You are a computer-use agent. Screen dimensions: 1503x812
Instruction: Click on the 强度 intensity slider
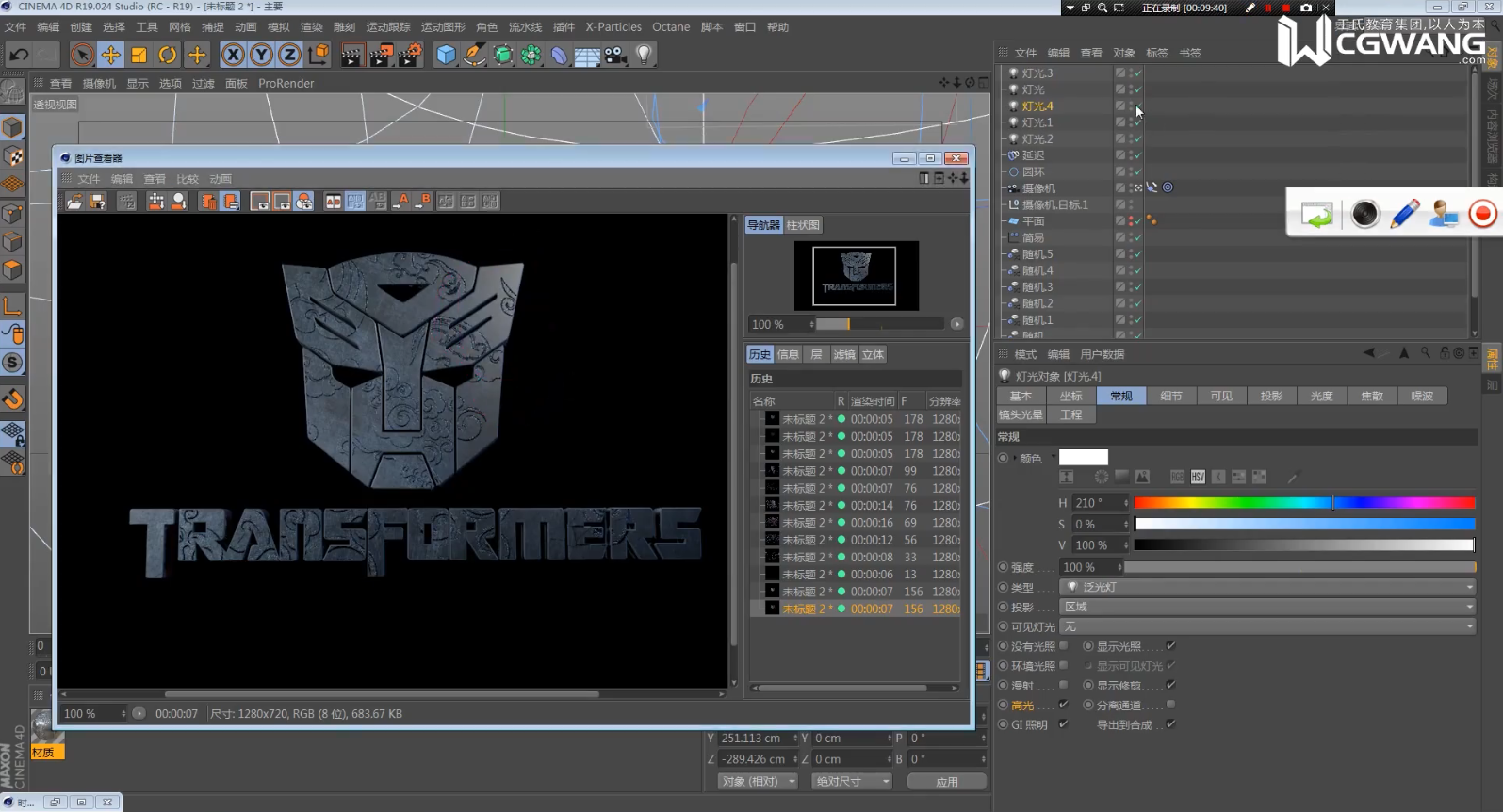tap(1300, 567)
